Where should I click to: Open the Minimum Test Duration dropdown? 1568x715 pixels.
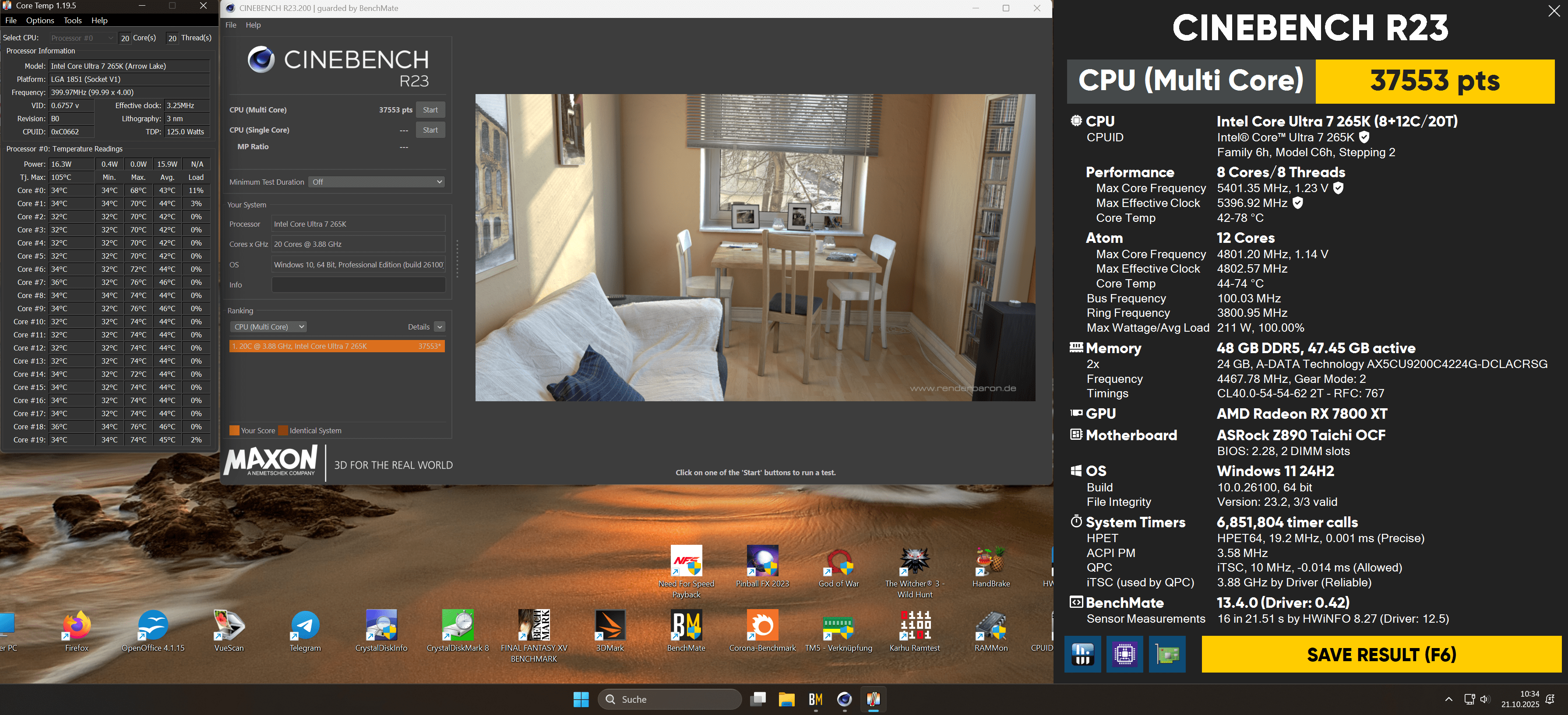[x=376, y=182]
